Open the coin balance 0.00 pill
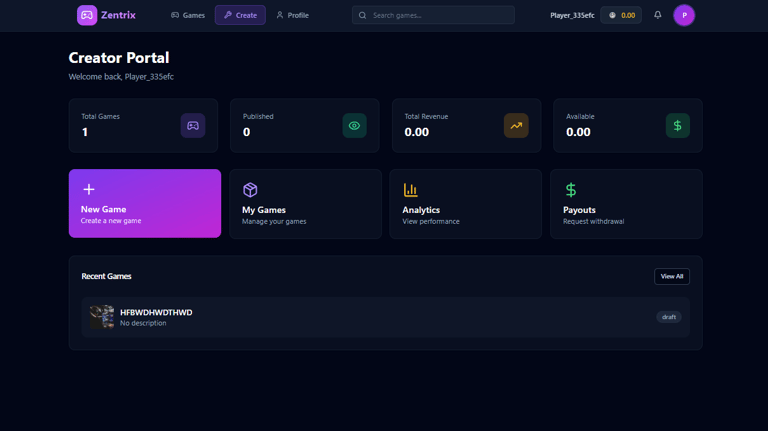 (x=621, y=15)
